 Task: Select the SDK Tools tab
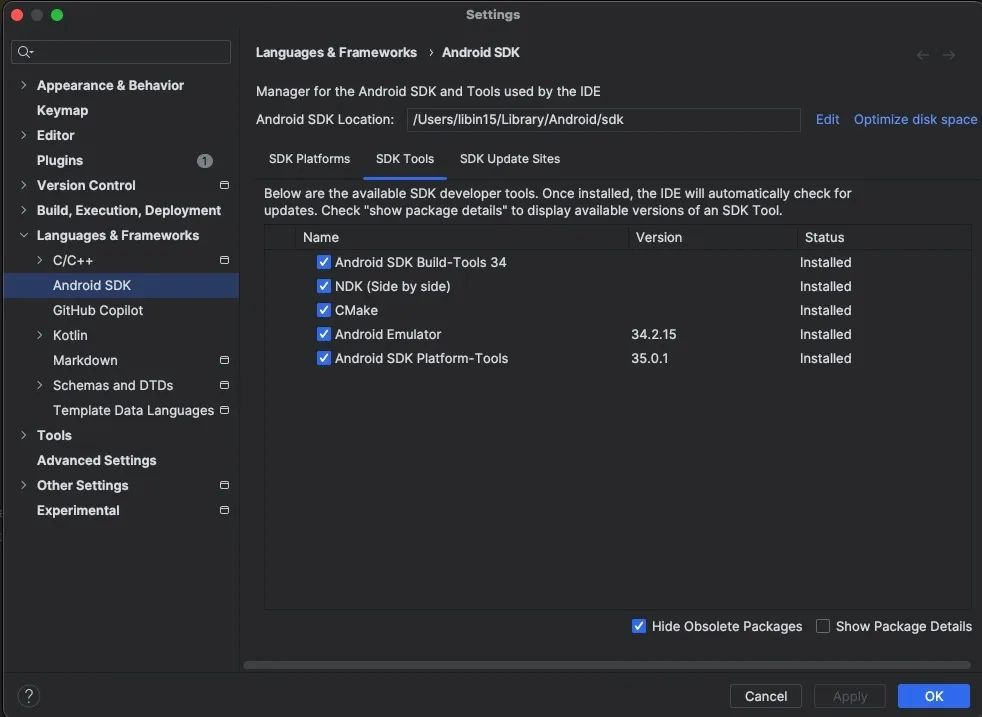405,159
